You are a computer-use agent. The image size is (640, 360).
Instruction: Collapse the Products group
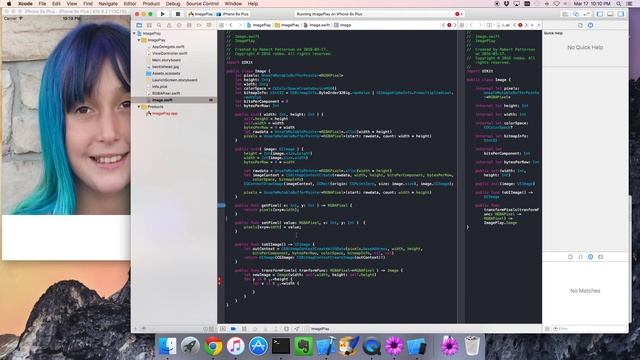pos(139,107)
